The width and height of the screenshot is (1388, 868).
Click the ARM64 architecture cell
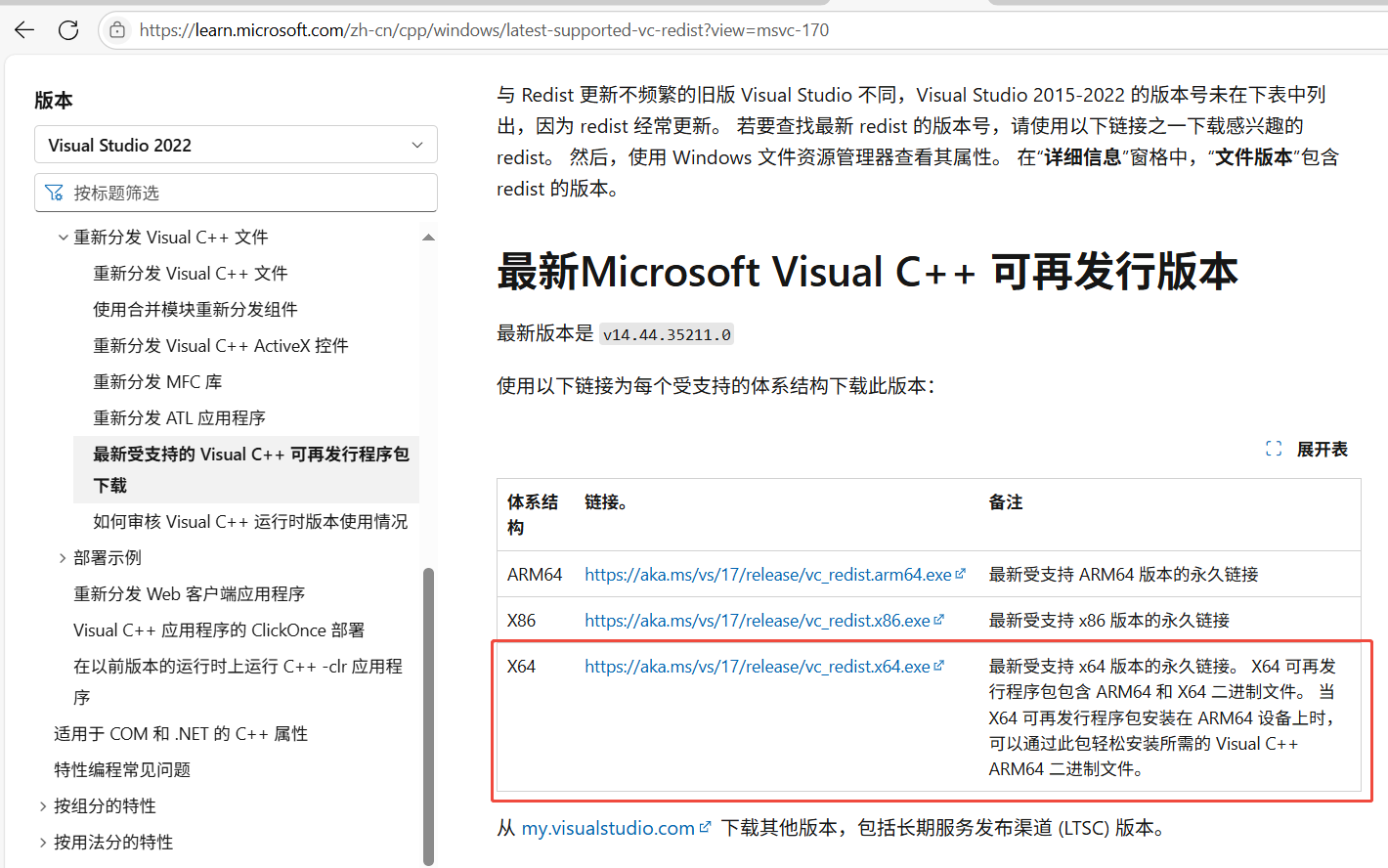[x=535, y=575]
